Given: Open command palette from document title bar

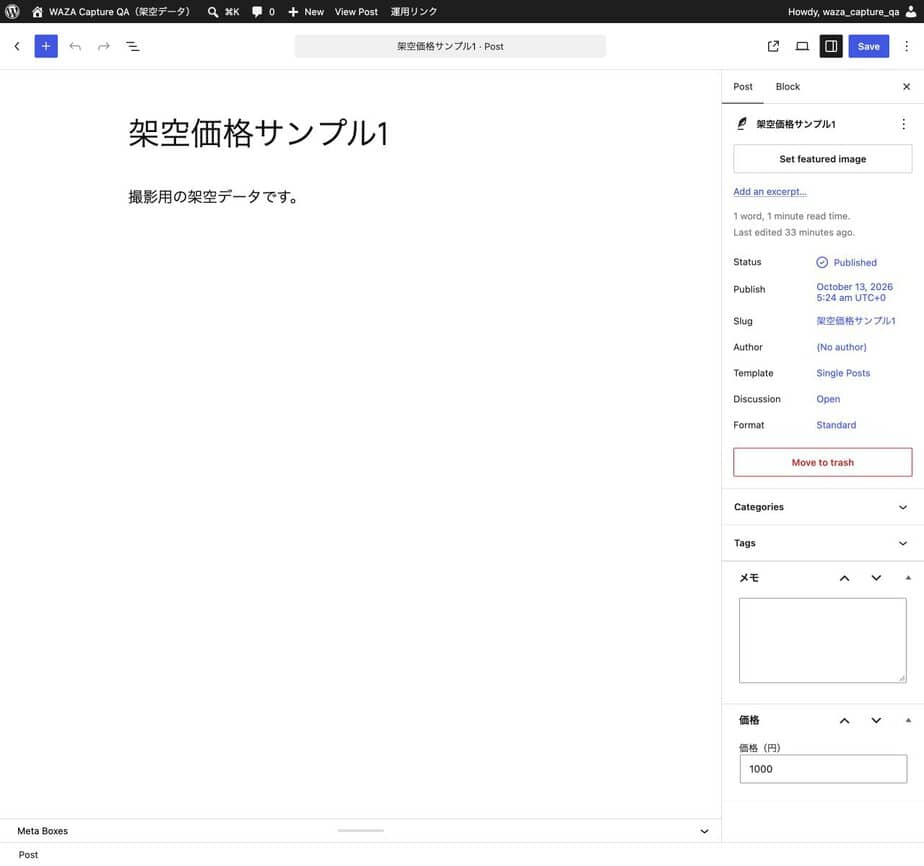Looking at the screenshot, I should coord(450,46).
